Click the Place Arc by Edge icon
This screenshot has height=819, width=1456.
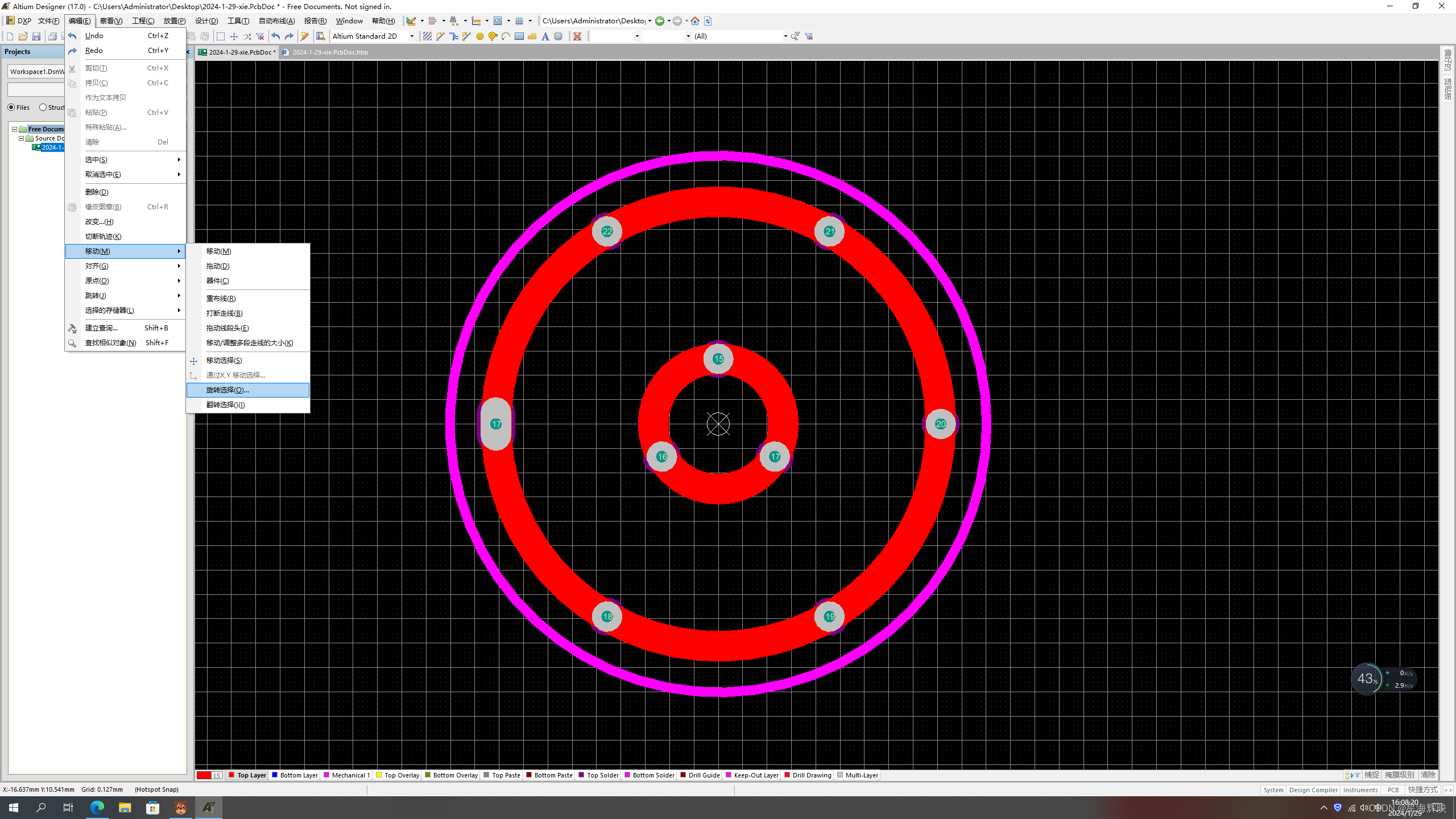[506, 36]
